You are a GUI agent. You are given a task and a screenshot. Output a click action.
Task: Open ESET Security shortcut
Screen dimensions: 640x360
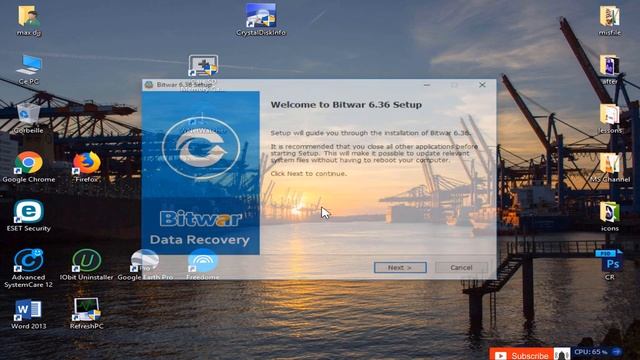point(29,216)
